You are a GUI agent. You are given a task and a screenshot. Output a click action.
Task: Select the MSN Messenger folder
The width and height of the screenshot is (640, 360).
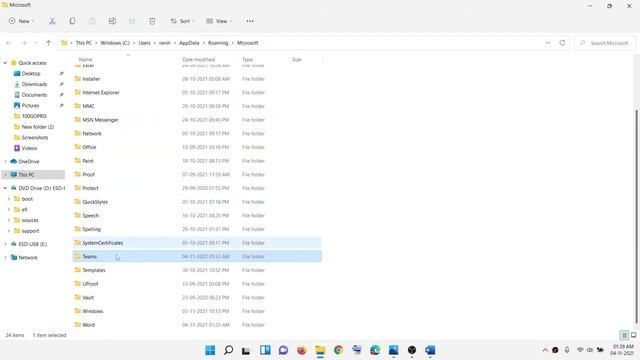tap(197, 120)
